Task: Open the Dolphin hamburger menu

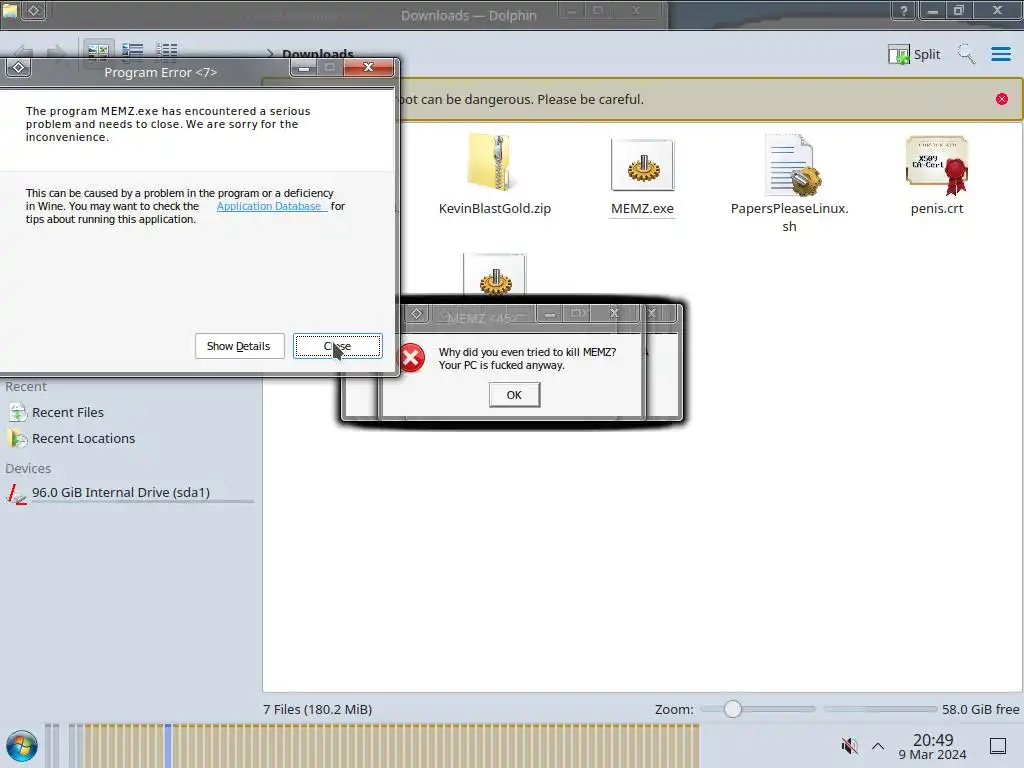Action: pyautogui.click(x=1000, y=54)
